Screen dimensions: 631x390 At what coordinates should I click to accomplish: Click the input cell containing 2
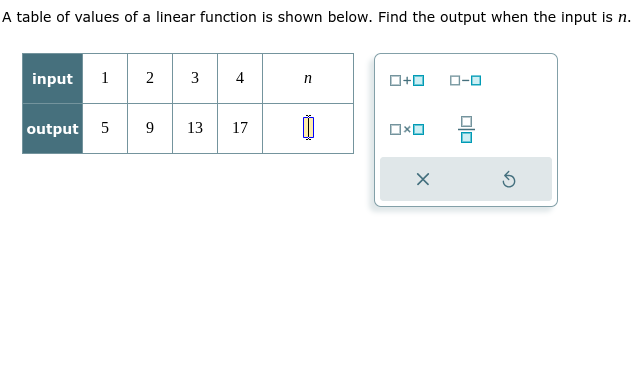point(150,78)
